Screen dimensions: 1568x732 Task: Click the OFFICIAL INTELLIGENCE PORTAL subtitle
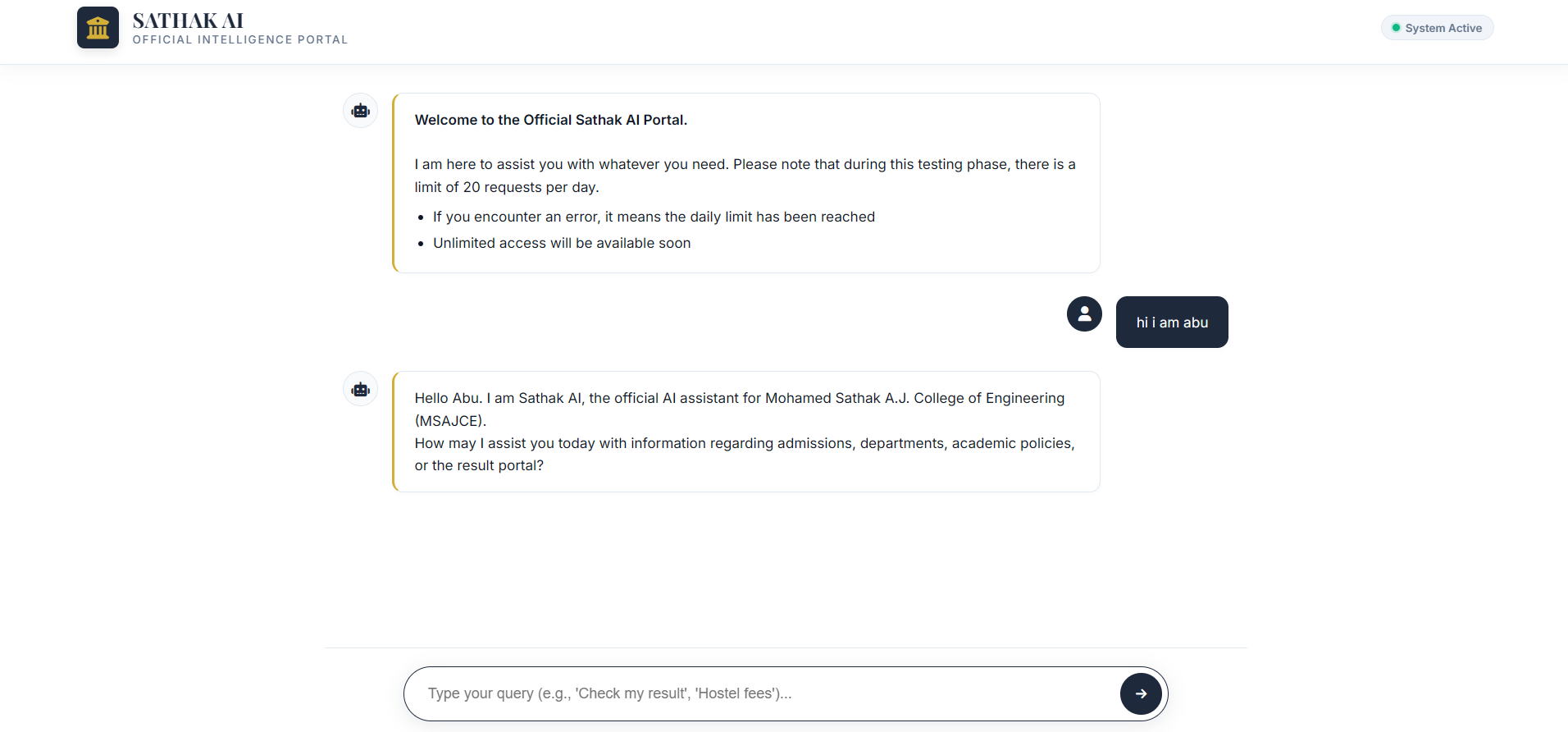coord(240,39)
